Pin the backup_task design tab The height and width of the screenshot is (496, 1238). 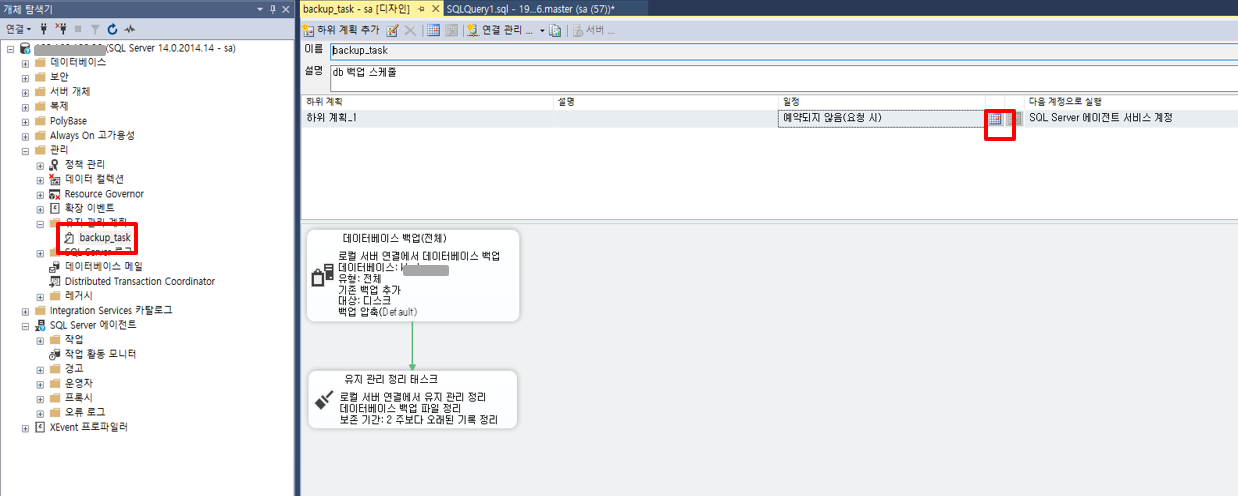[x=421, y=8]
